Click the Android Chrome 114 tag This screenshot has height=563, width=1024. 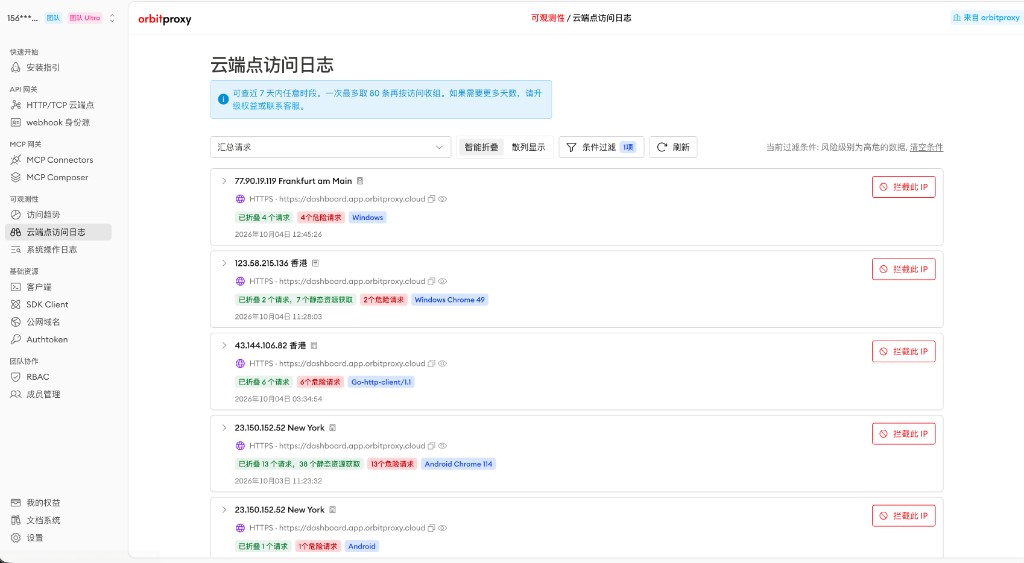pyautogui.click(x=458, y=464)
